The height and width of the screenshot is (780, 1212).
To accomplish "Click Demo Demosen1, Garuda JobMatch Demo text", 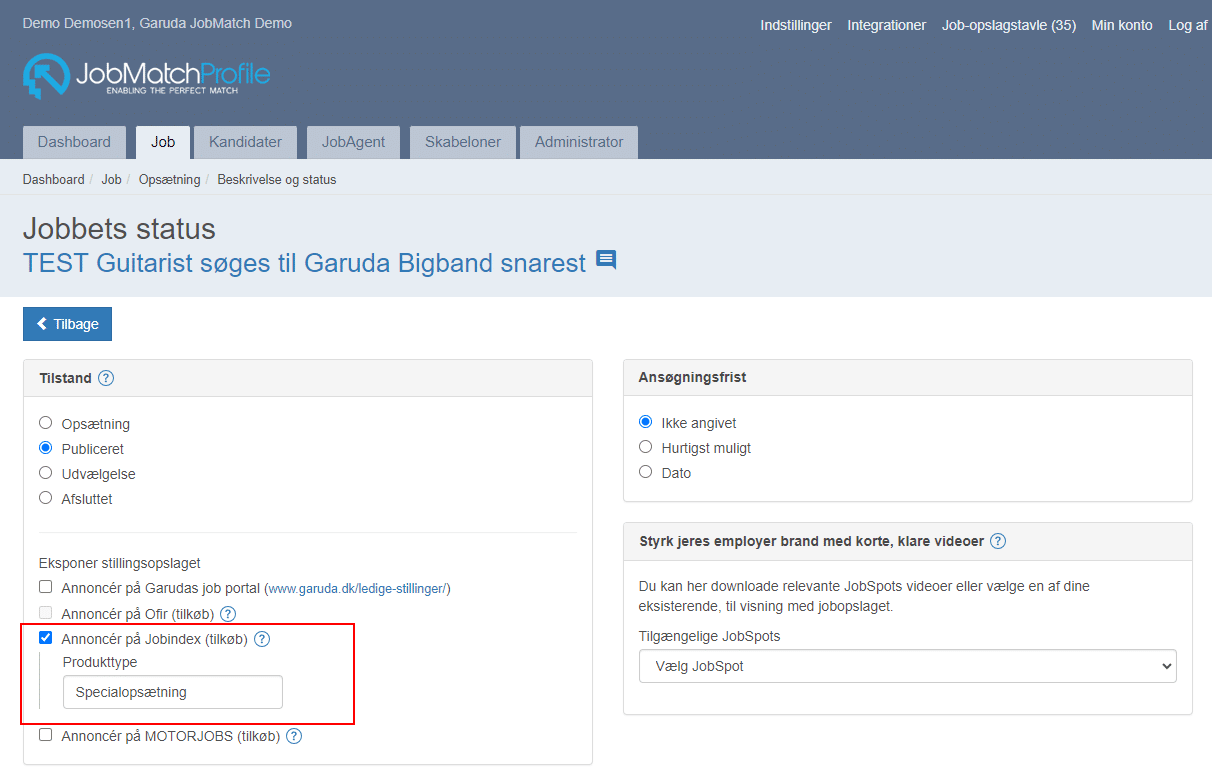I will (157, 23).
